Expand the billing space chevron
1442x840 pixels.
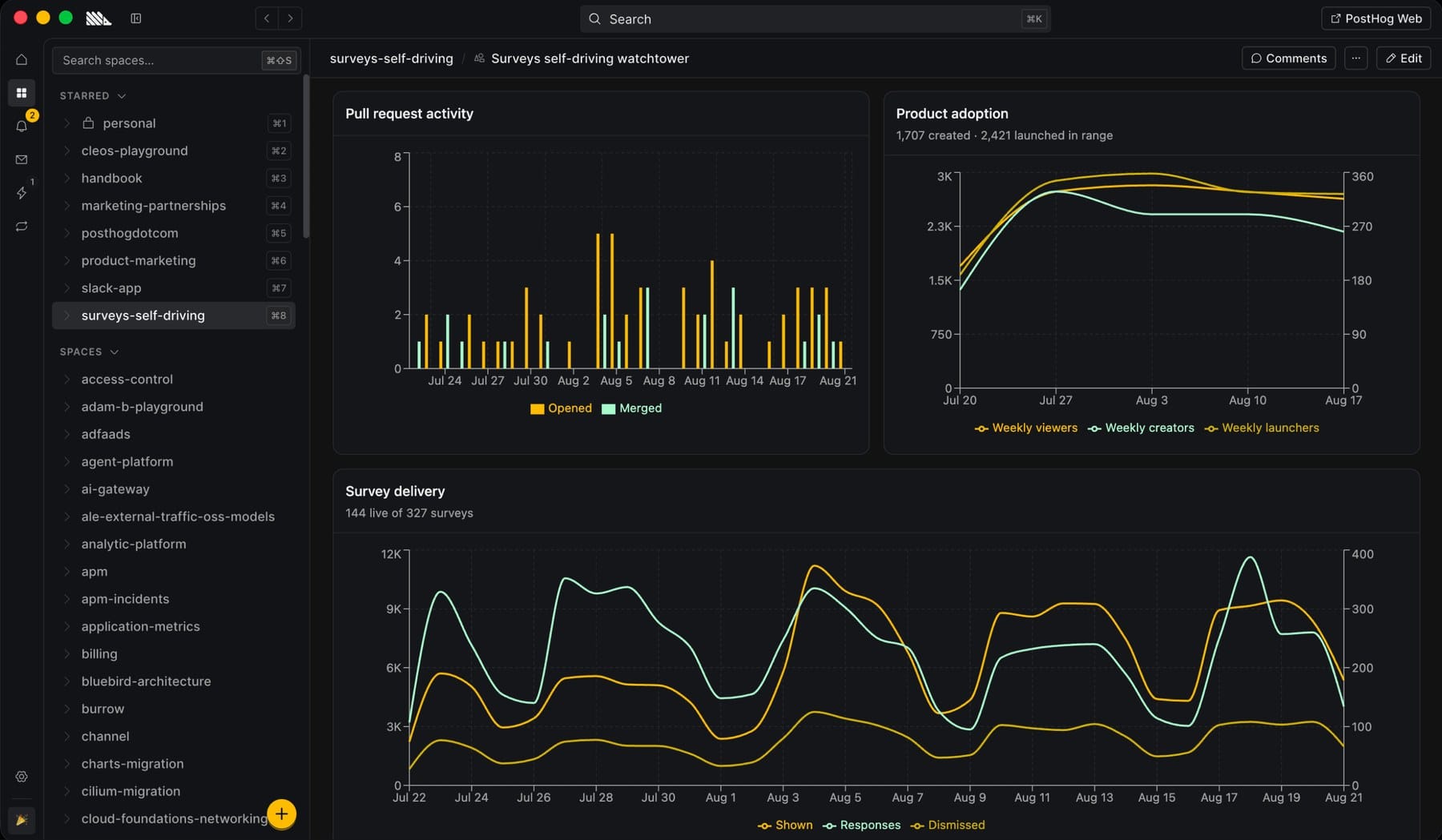(x=67, y=653)
